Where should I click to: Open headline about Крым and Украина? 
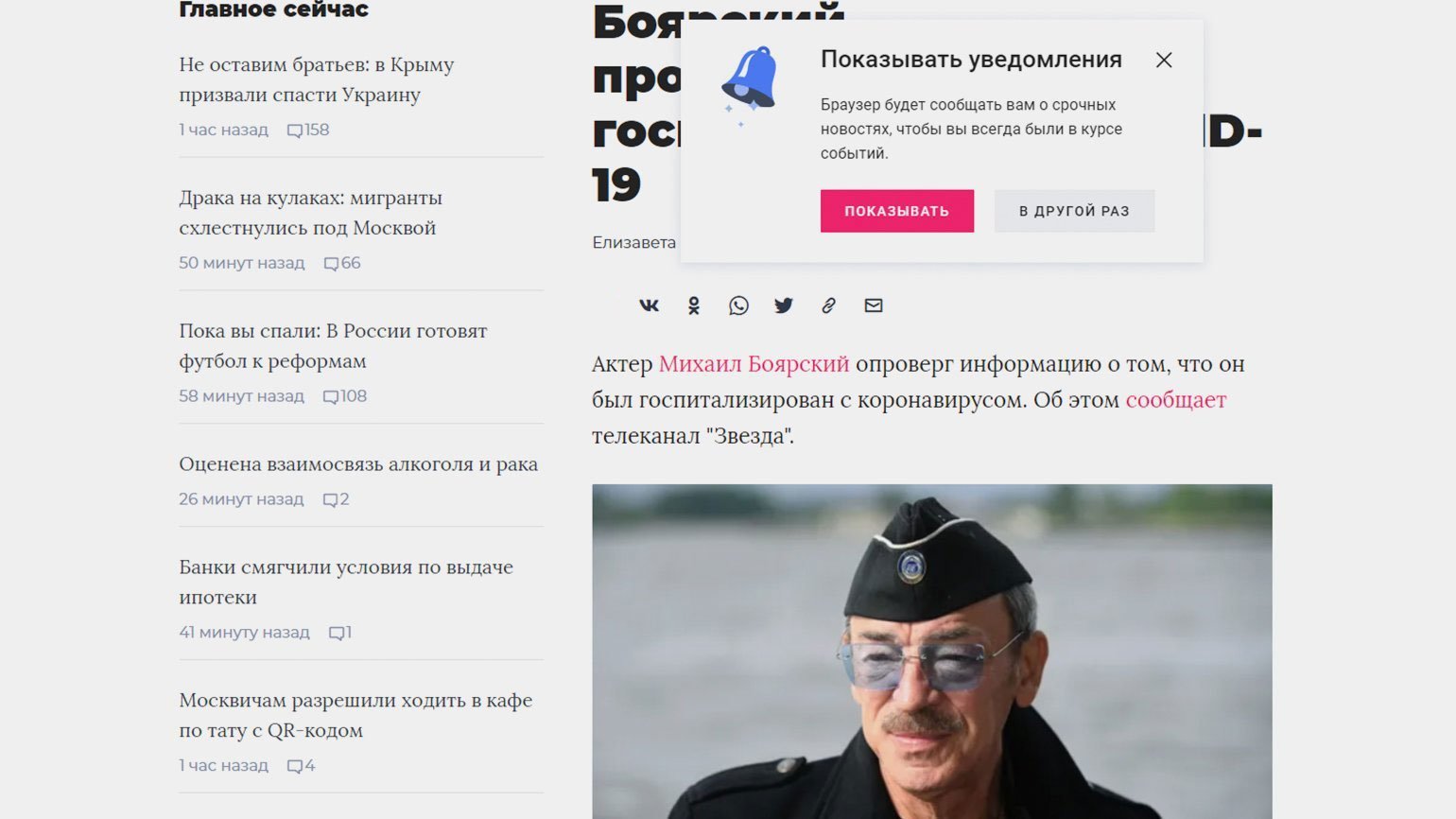317,79
